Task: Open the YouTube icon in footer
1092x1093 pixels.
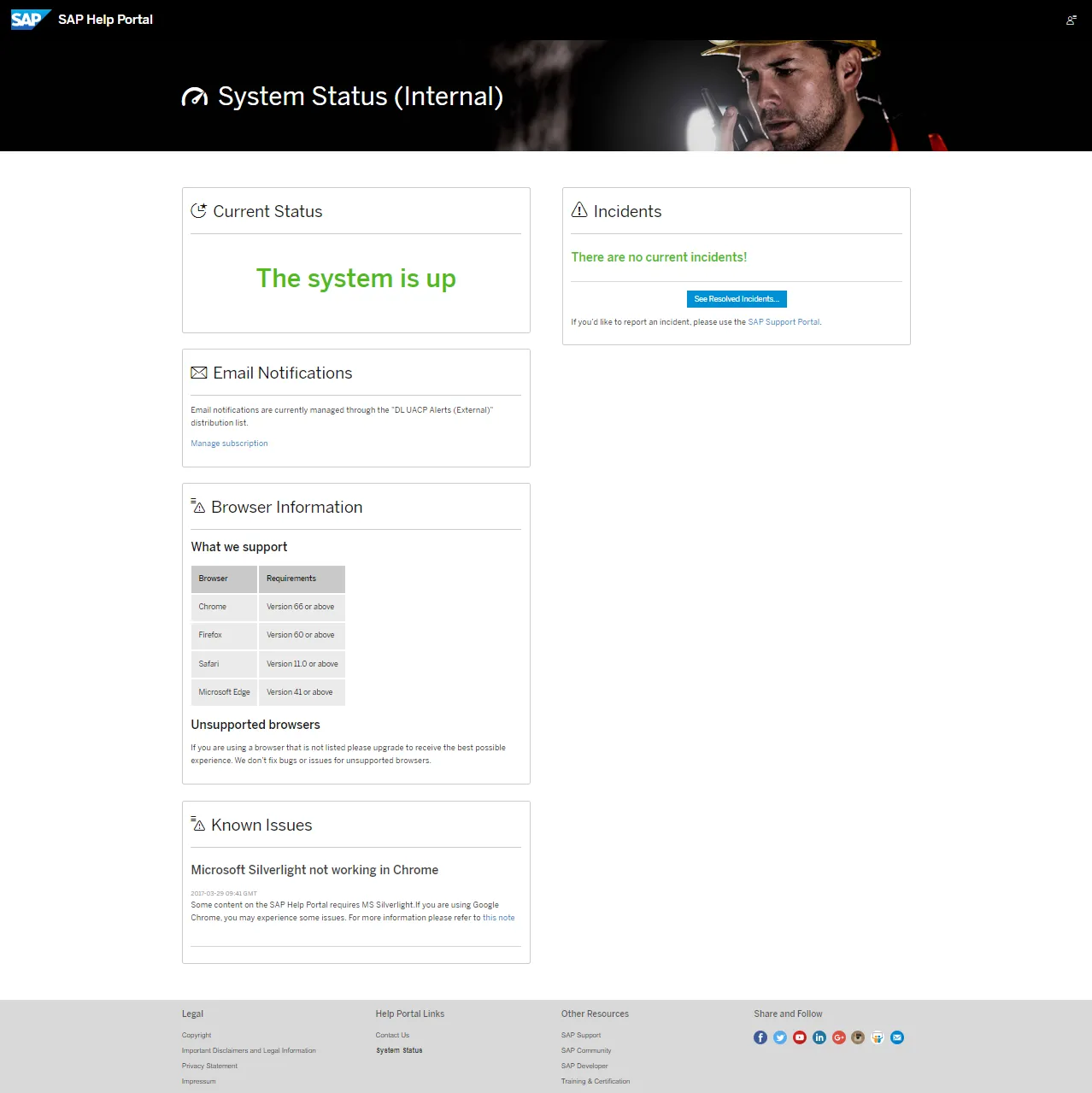Action: 800,1037
